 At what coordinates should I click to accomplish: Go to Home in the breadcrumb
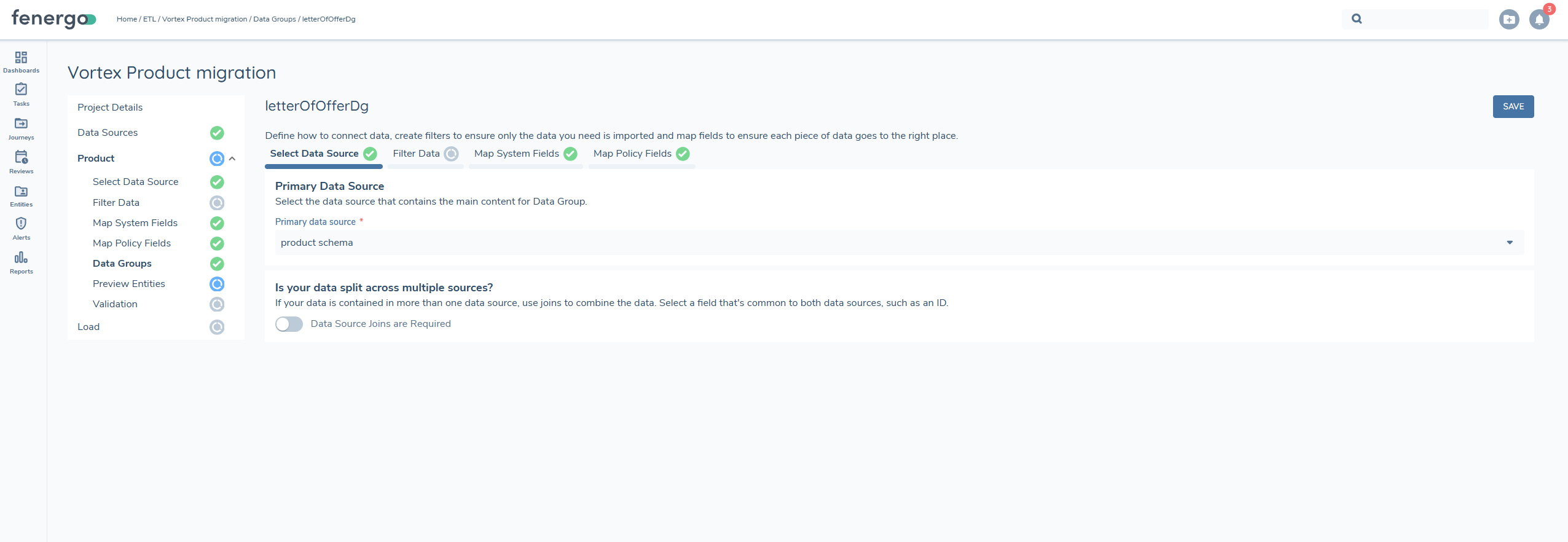click(127, 19)
